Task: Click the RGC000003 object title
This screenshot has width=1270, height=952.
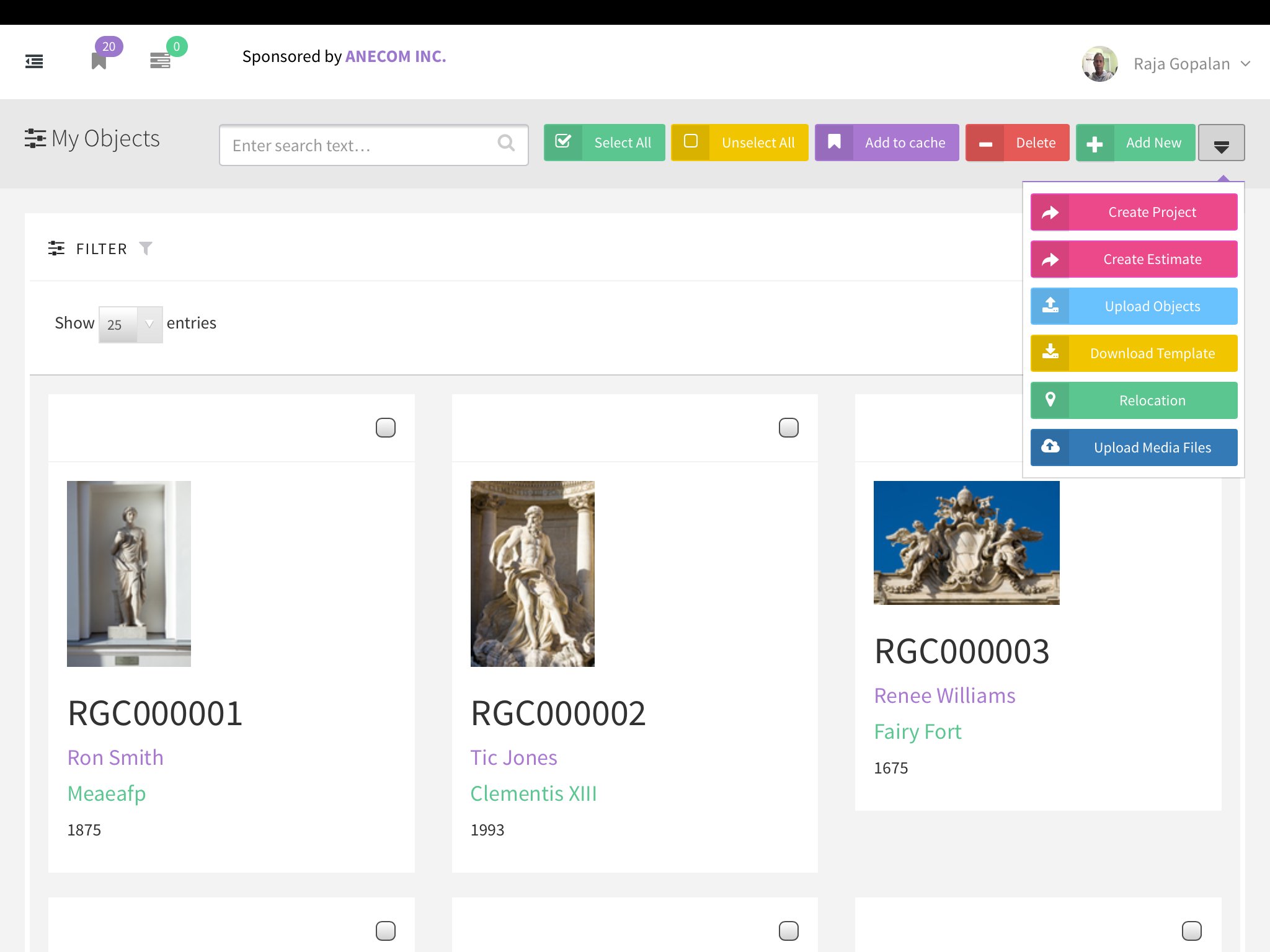Action: point(962,651)
